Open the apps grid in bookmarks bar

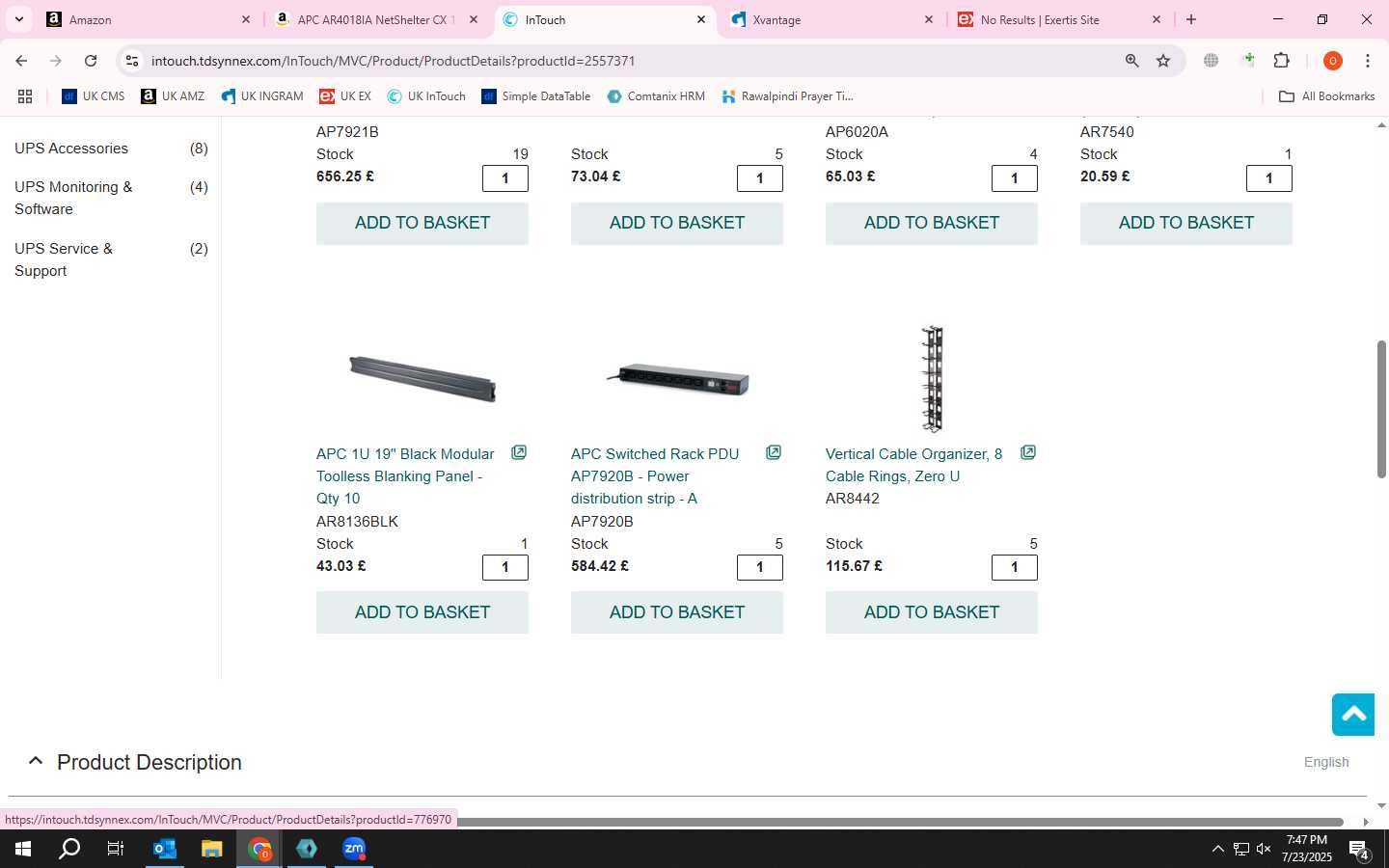point(25,96)
